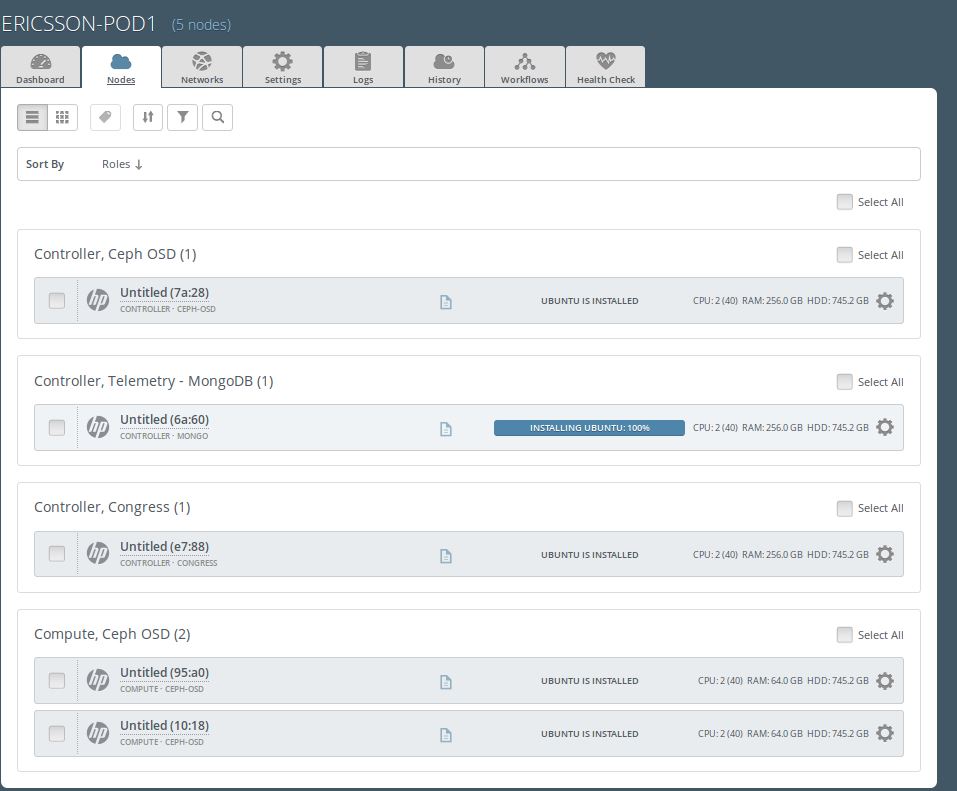View logs icon for node 6a:60
957x791 pixels.
[446, 429]
